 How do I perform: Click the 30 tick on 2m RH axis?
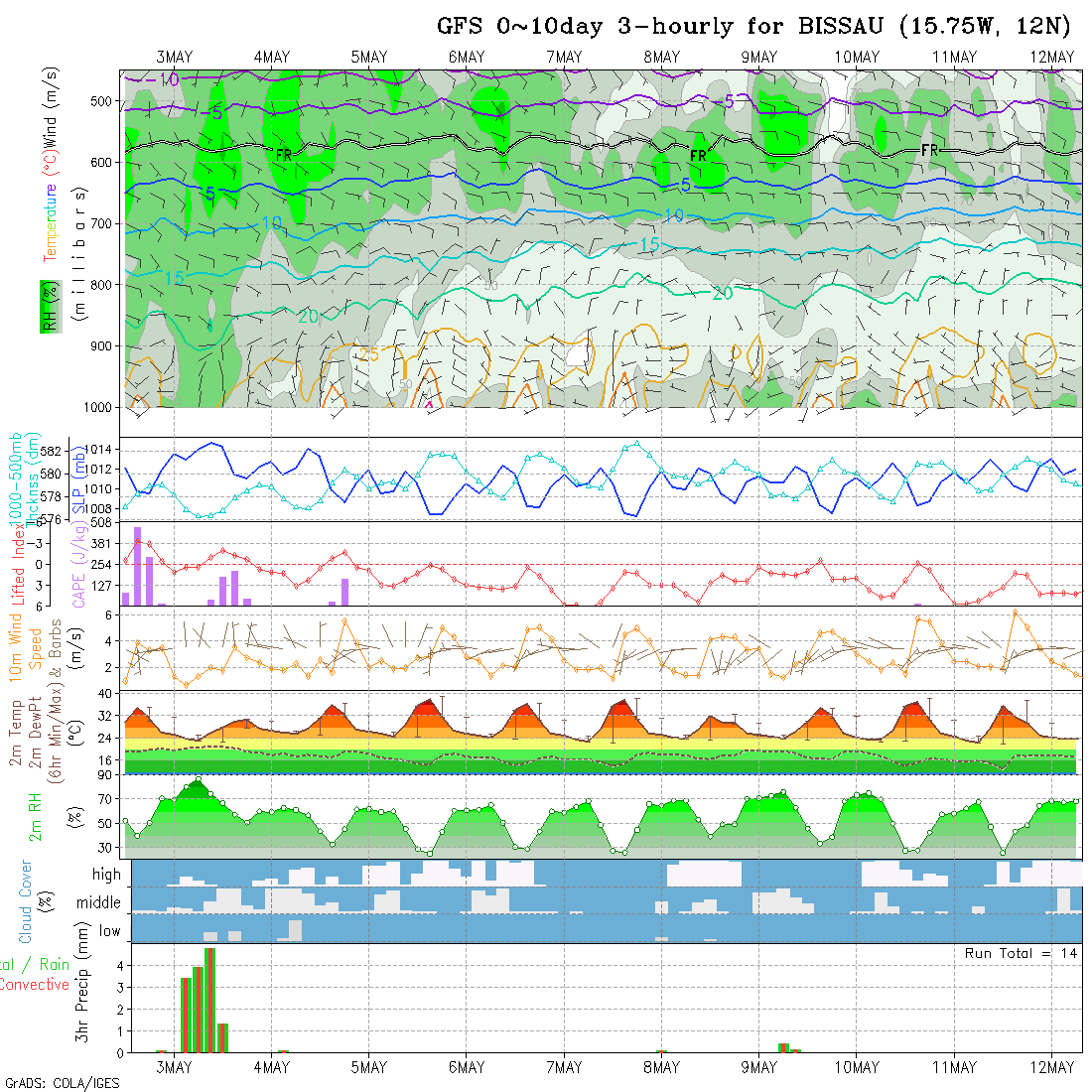(x=104, y=848)
